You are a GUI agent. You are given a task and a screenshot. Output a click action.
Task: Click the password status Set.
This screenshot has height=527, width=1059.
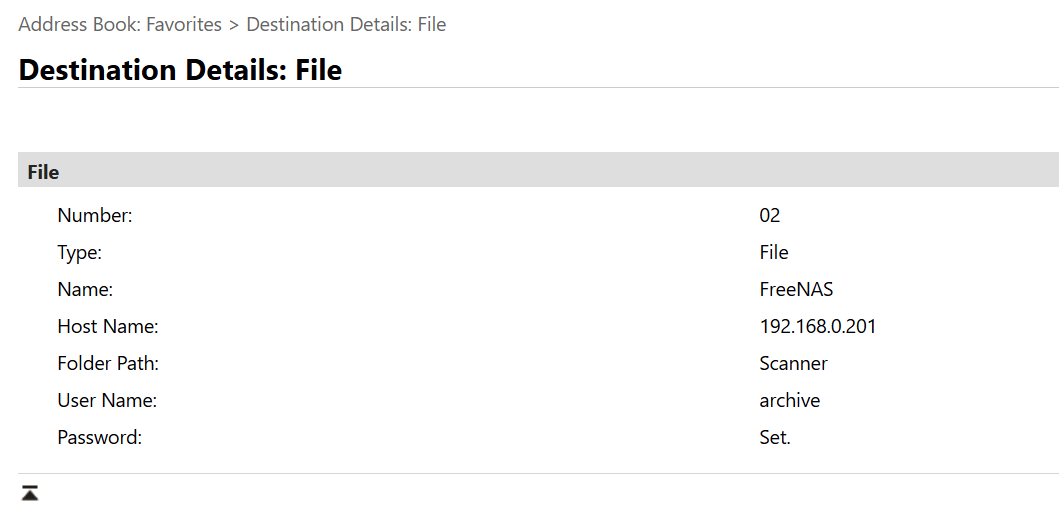775,438
